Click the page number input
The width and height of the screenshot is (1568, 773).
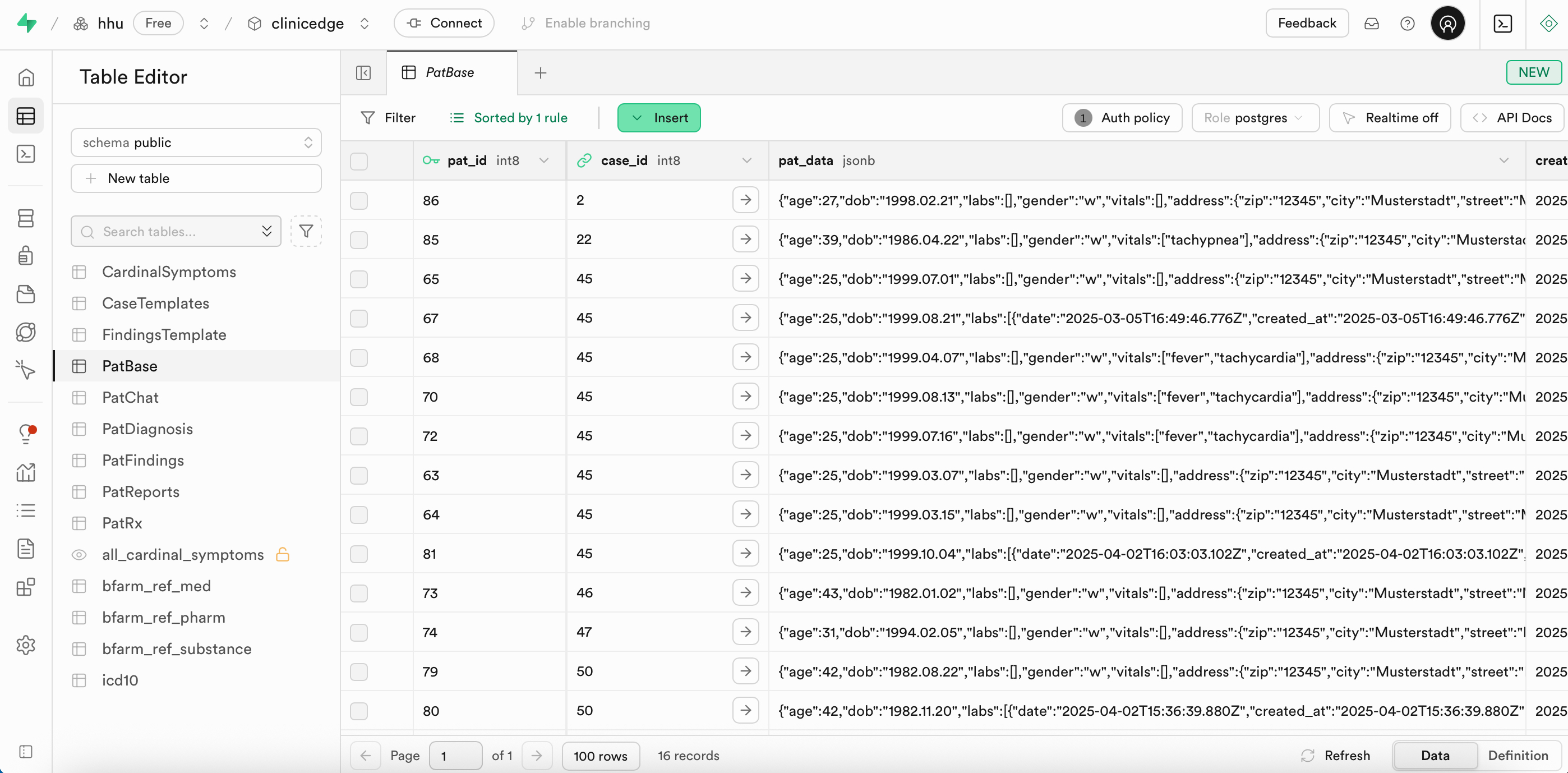point(455,756)
